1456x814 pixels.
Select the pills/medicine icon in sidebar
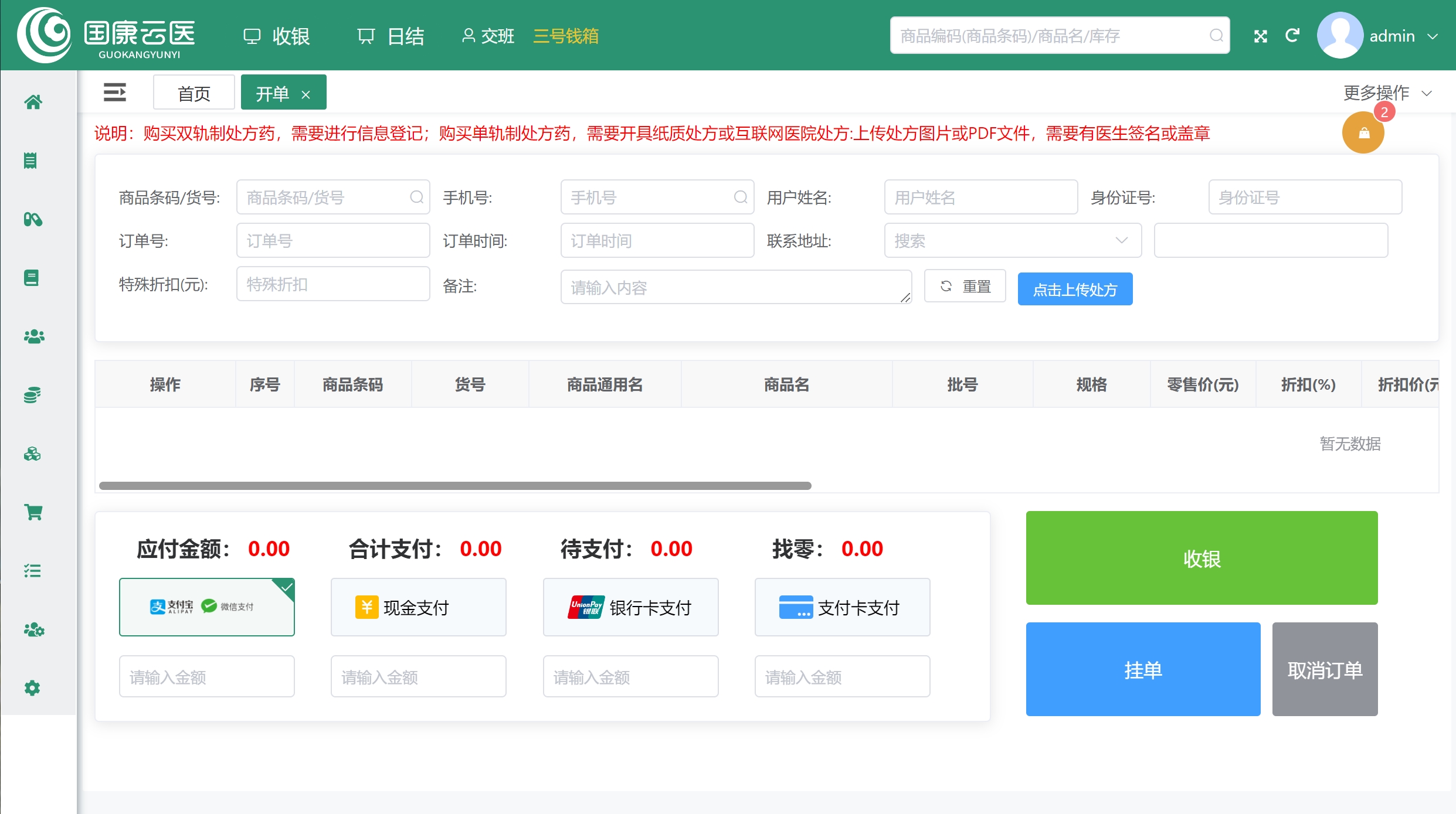(x=33, y=219)
